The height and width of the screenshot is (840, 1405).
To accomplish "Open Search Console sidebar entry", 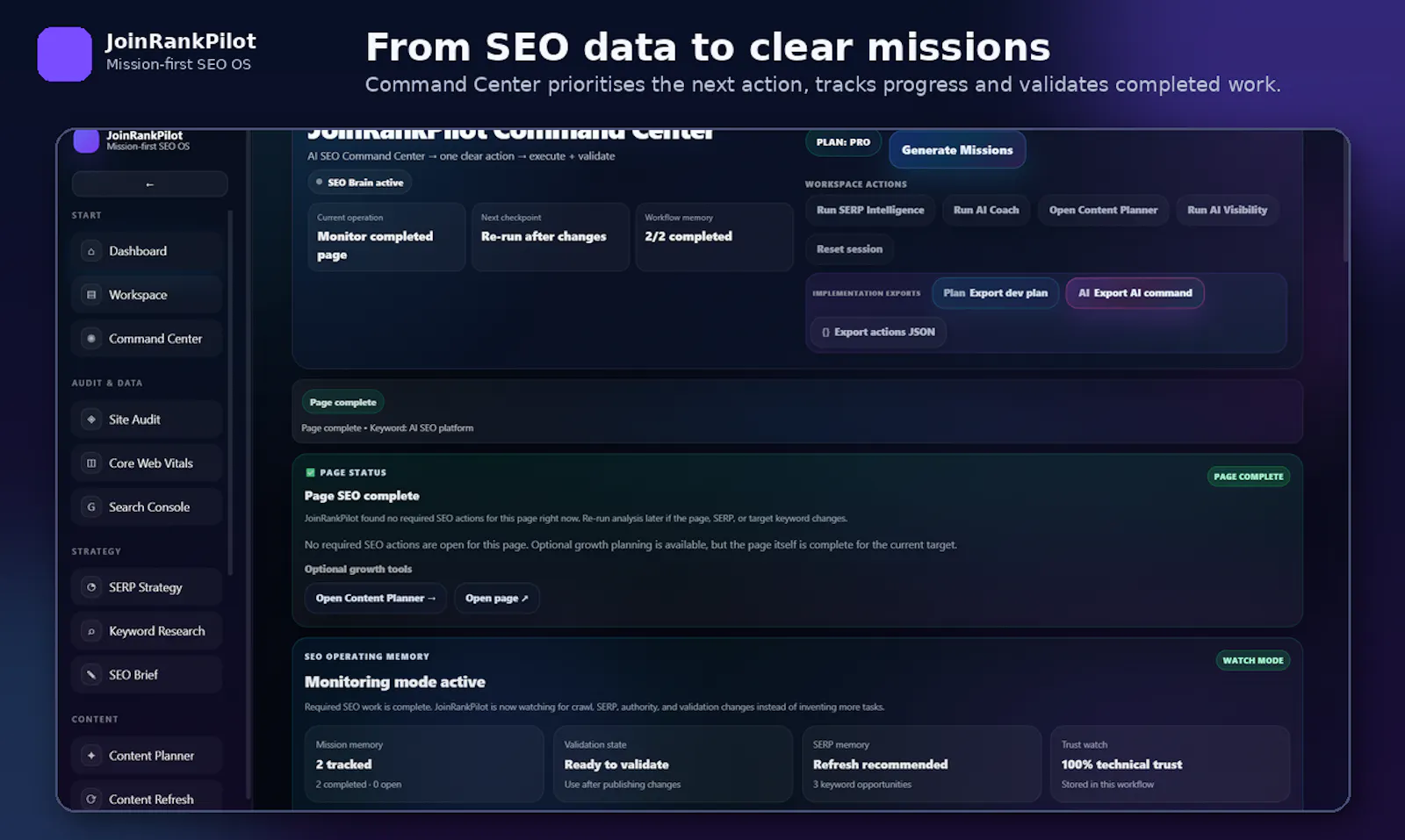I will tap(147, 507).
